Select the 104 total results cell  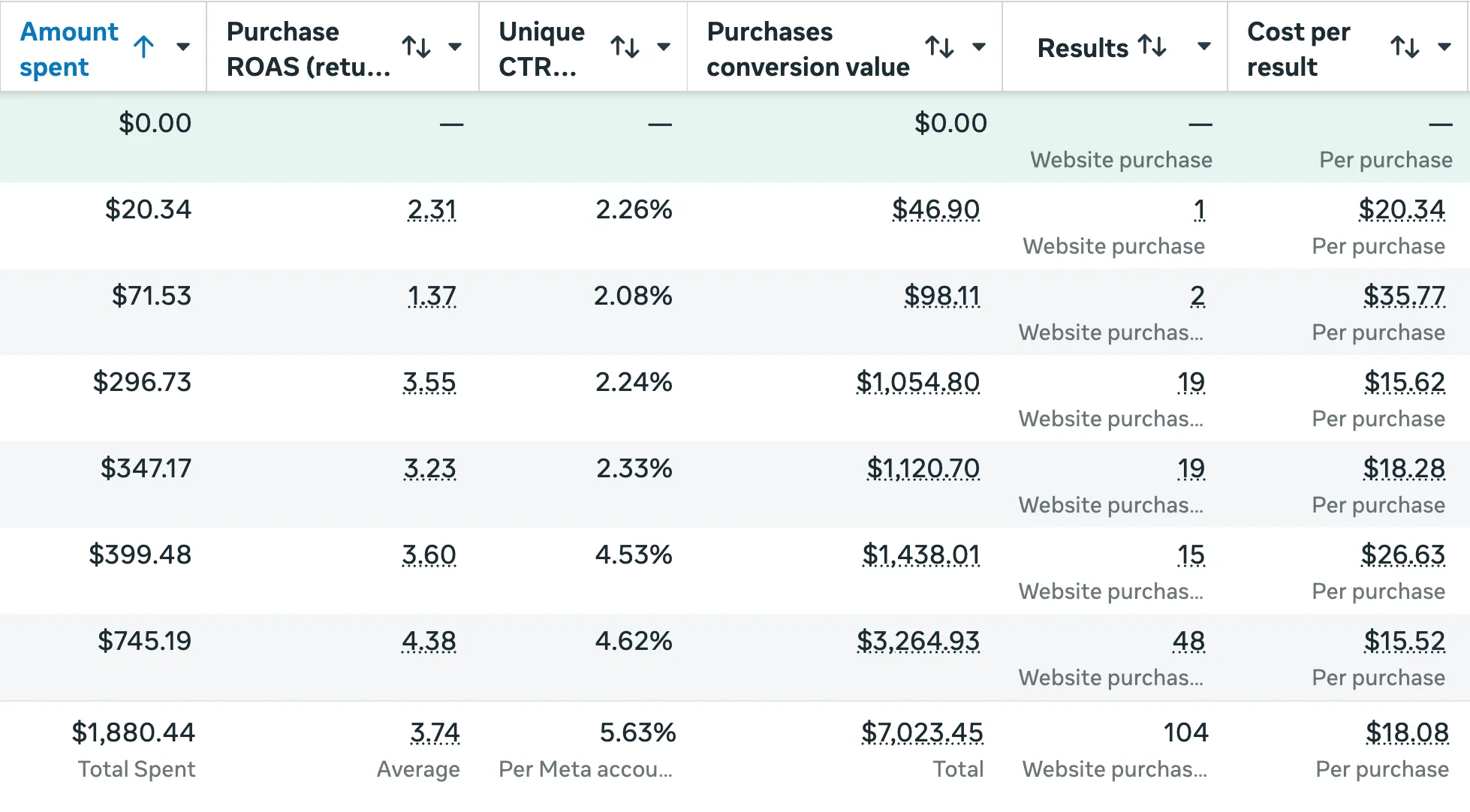(1185, 732)
